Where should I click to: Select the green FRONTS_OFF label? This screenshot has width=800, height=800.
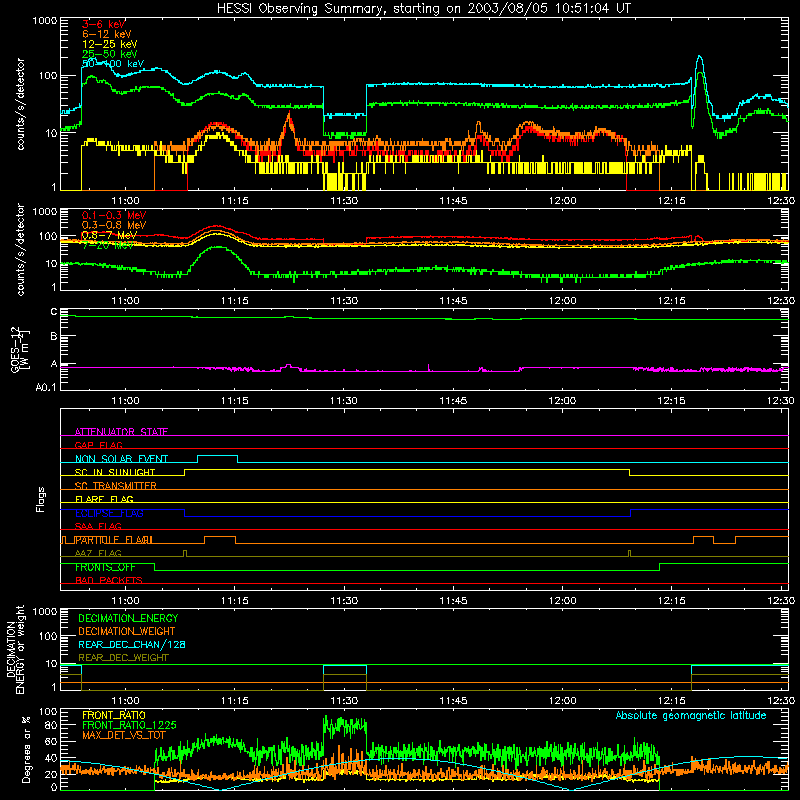click(x=105, y=567)
